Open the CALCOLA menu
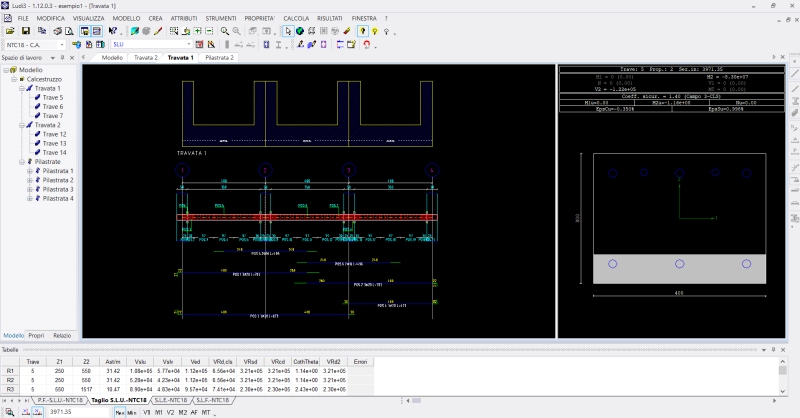The width and height of the screenshot is (800, 418). (295, 19)
